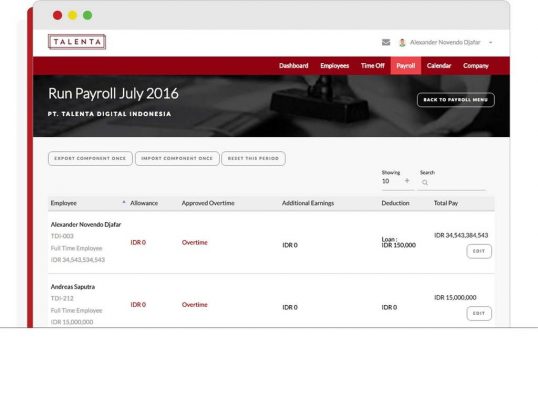Go to the Dashboard menu
Viewport: 538px width, 400px height.
(294, 66)
